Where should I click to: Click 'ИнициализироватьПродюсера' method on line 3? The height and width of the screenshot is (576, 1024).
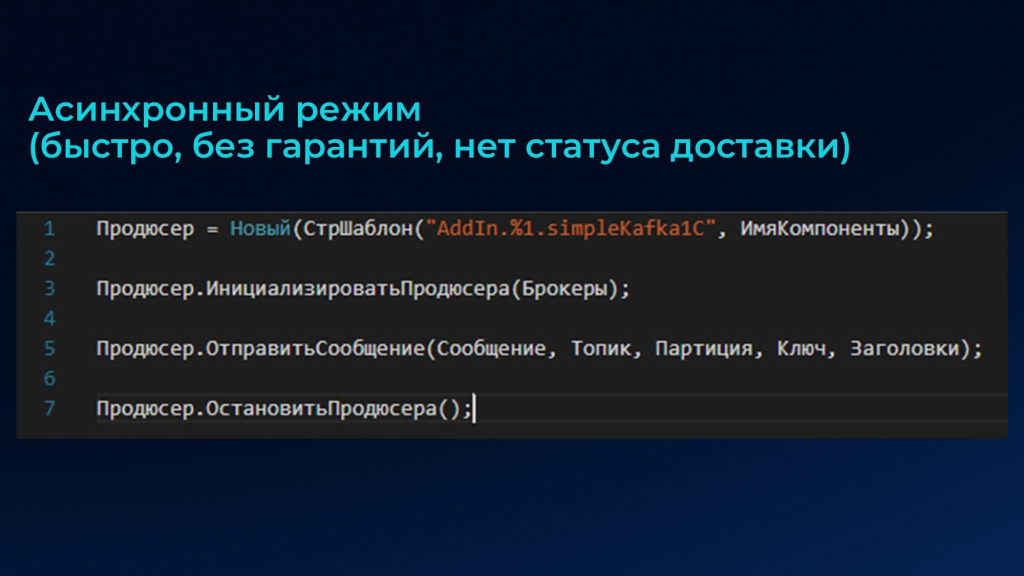click(358, 289)
